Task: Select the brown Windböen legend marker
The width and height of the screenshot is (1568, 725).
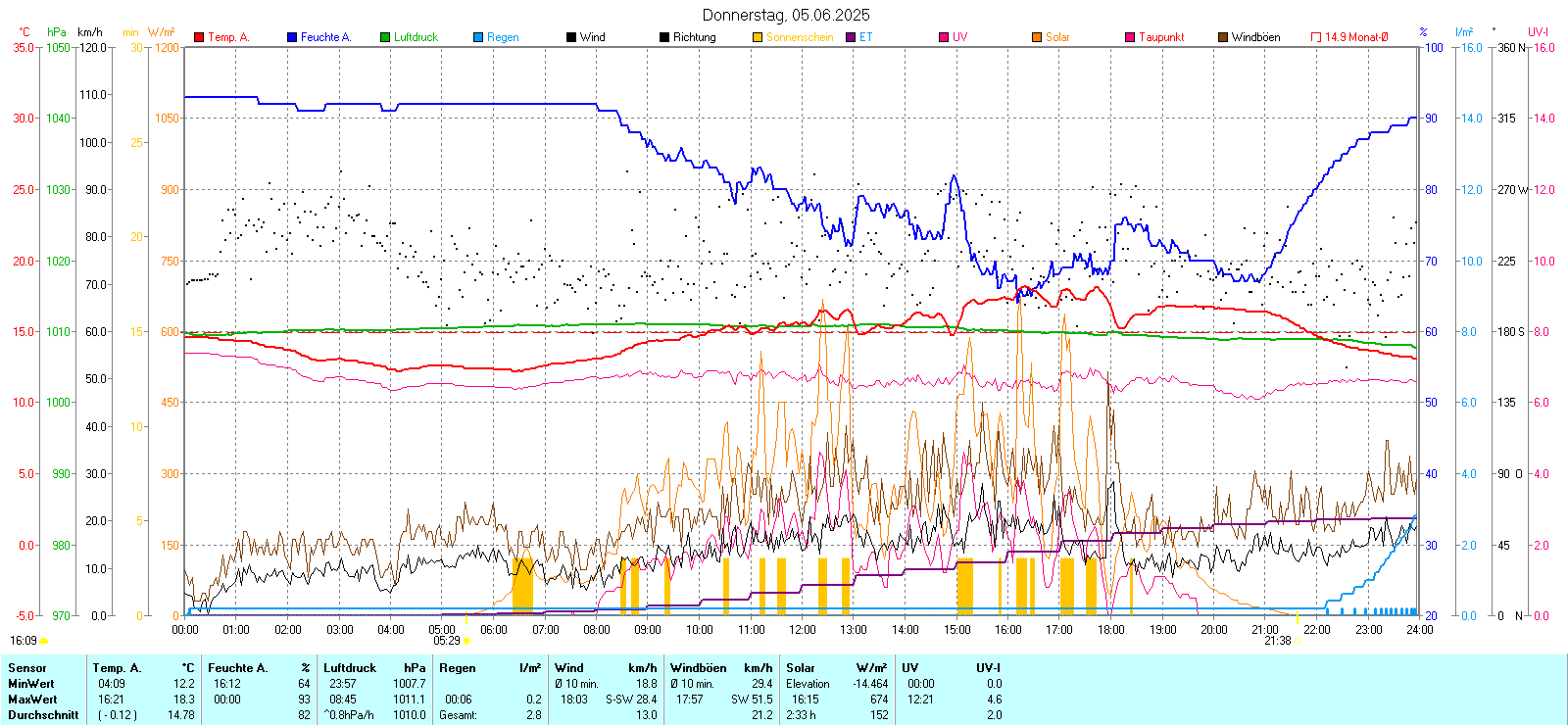Action: [1223, 37]
